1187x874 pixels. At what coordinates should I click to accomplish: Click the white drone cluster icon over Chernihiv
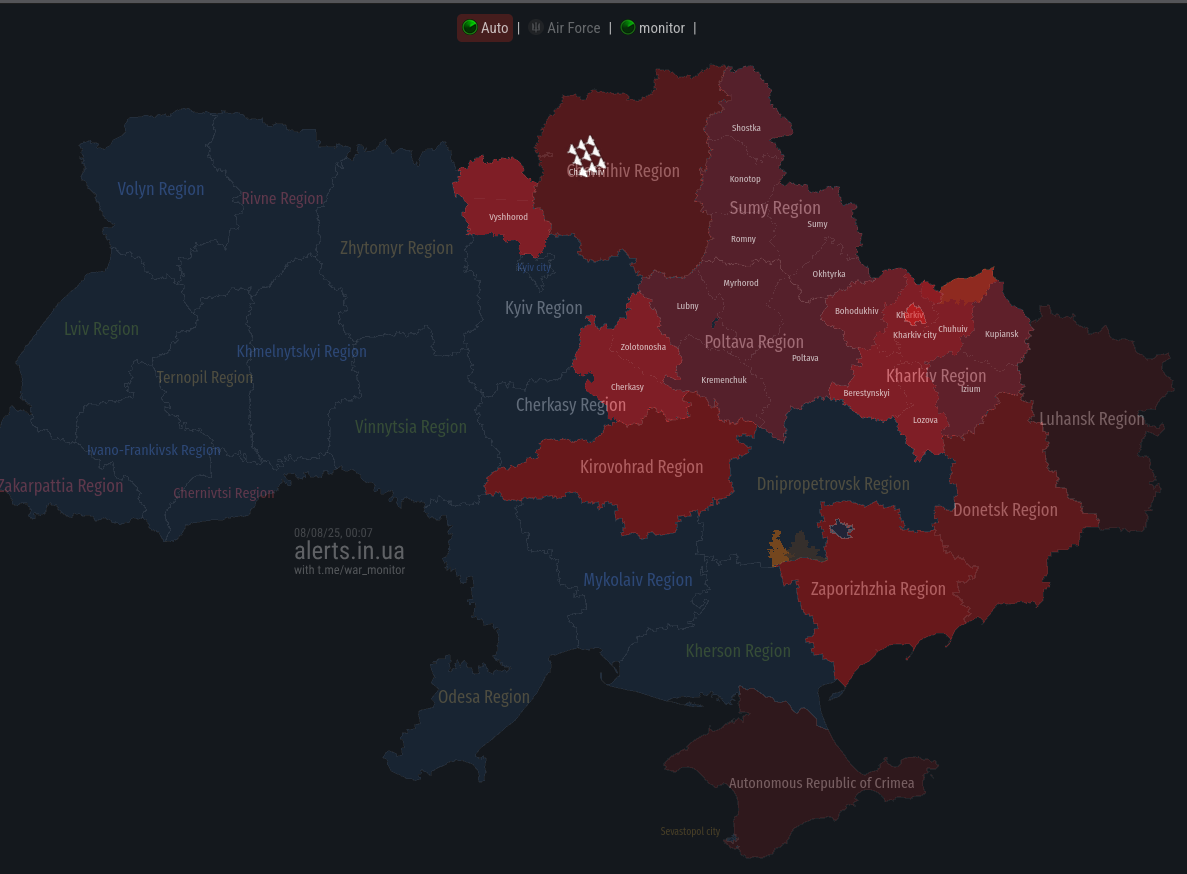587,155
